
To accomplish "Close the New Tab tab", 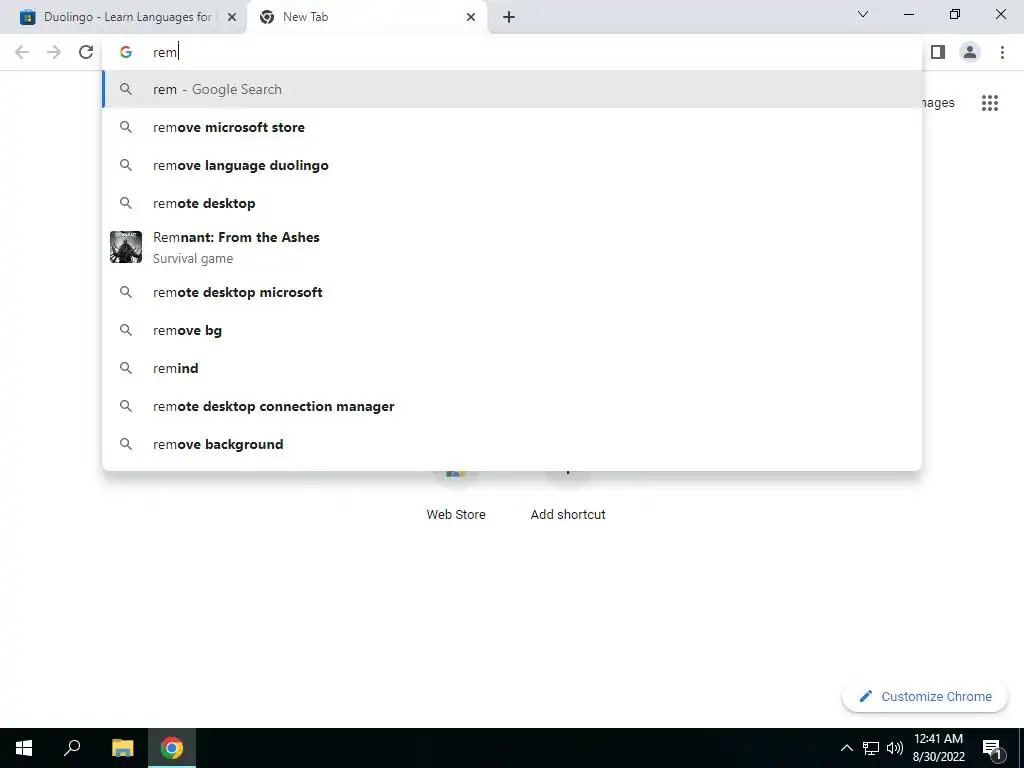I will [x=471, y=17].
